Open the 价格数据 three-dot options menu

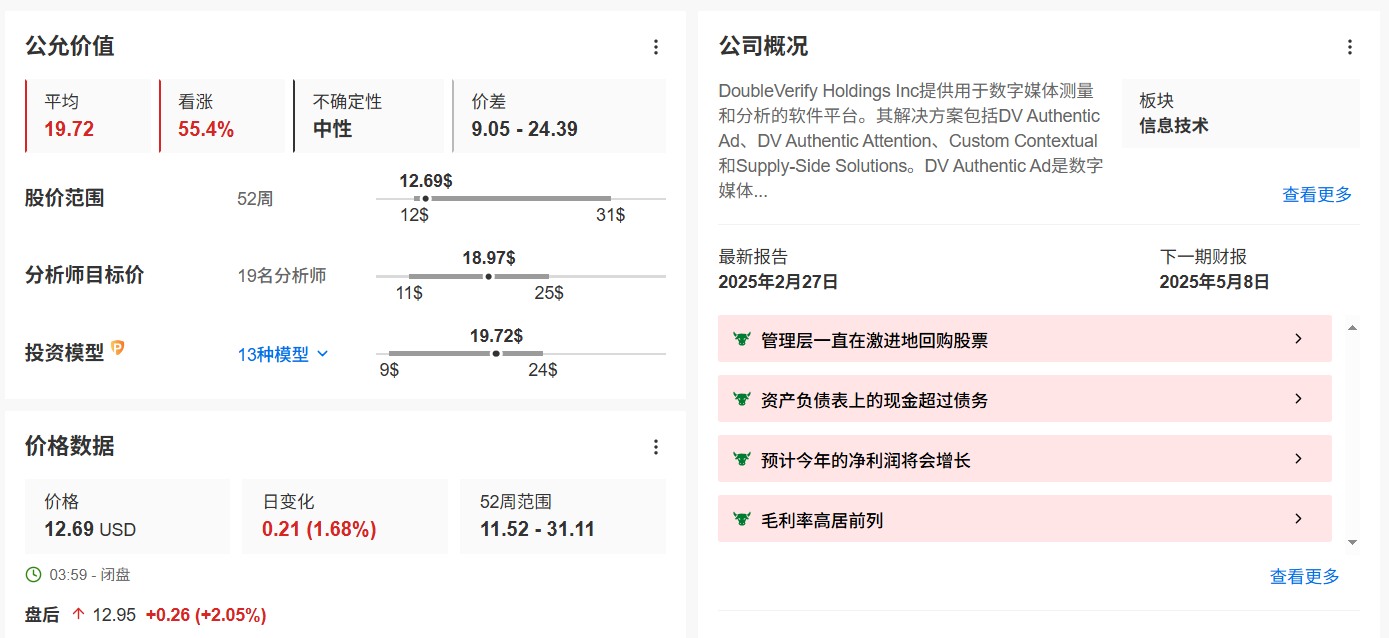pyautogui.click(x=656, y=447)
